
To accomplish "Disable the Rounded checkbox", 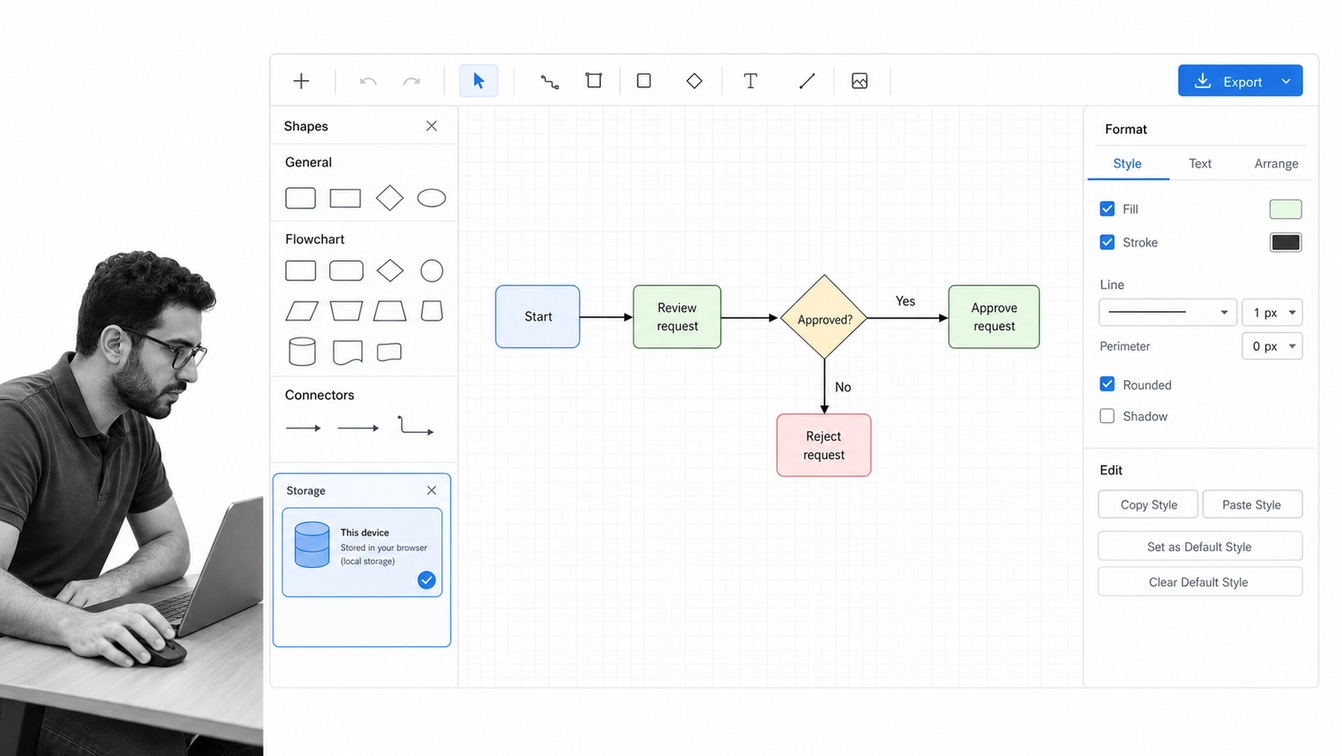I will point(1107,384).
